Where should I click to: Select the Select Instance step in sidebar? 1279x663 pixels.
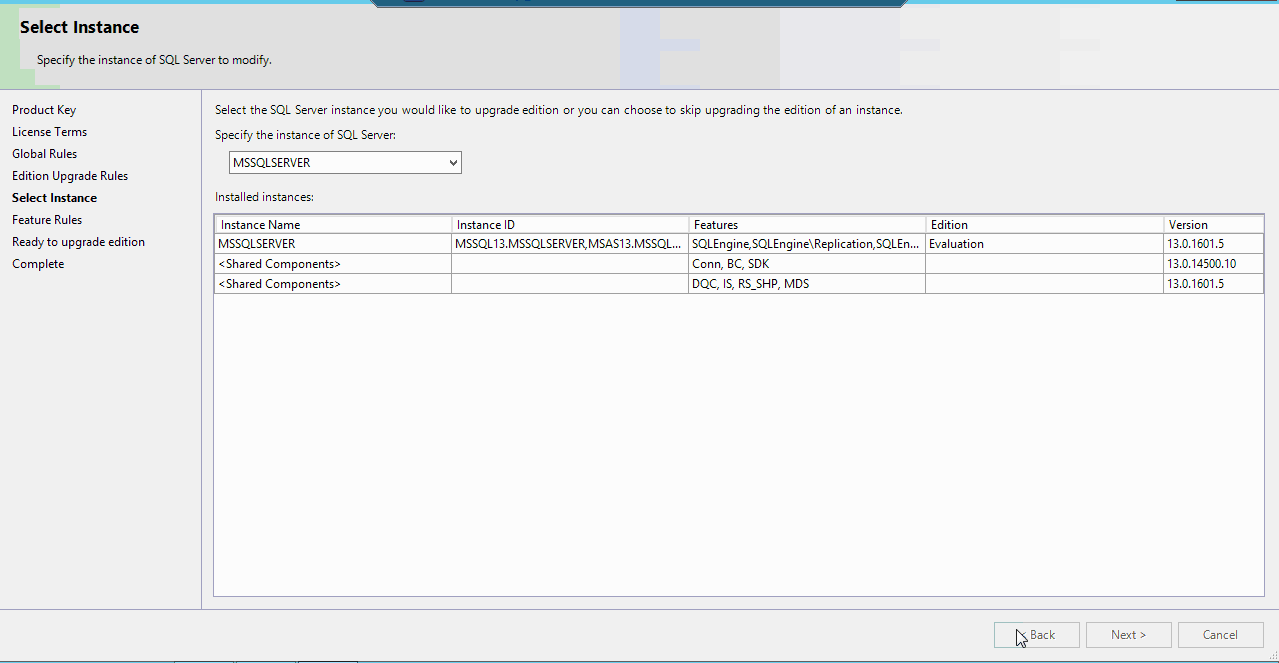pyautogui.click(x=54, y=198)
